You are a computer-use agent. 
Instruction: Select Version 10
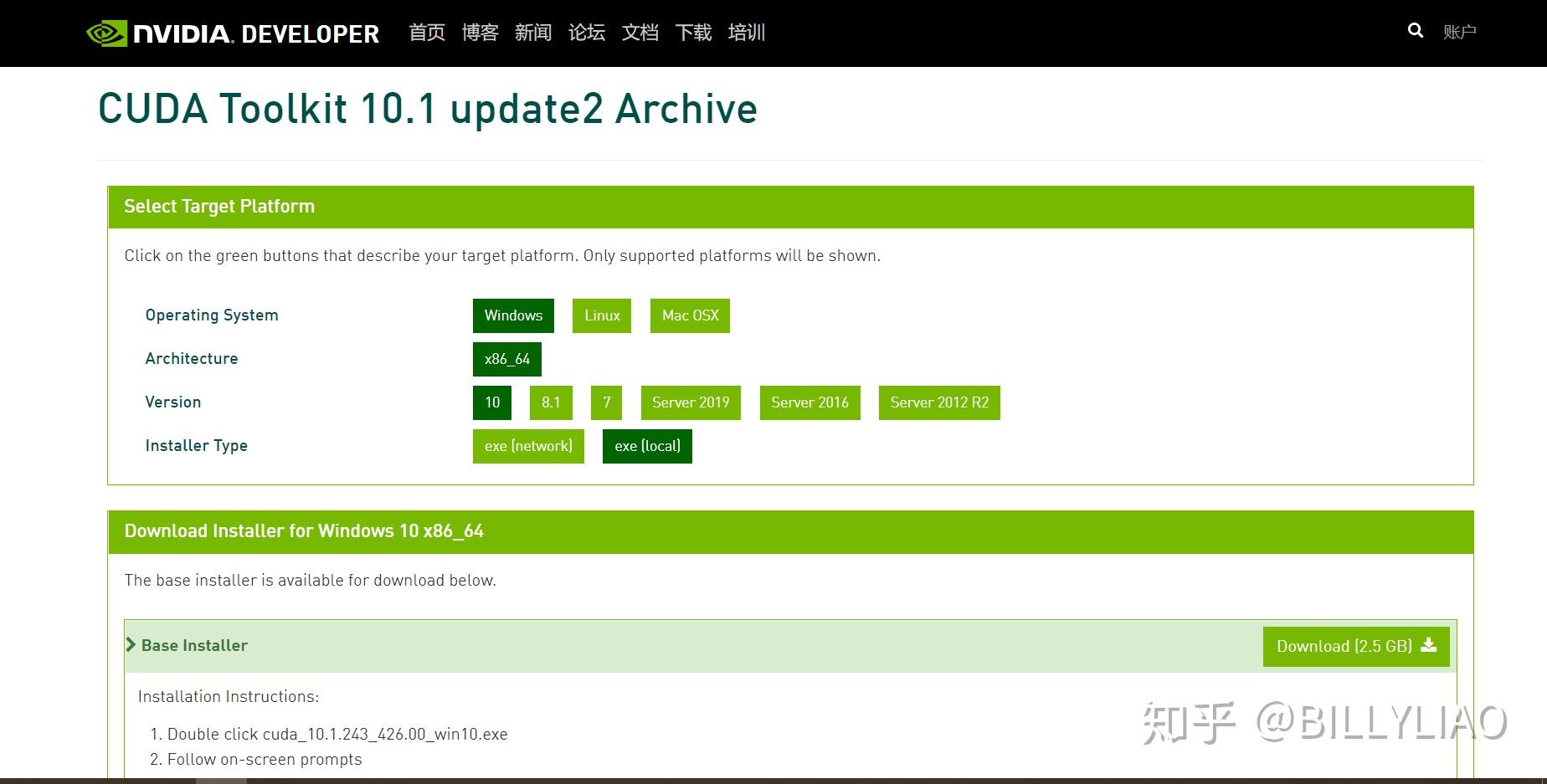[491, 402]
